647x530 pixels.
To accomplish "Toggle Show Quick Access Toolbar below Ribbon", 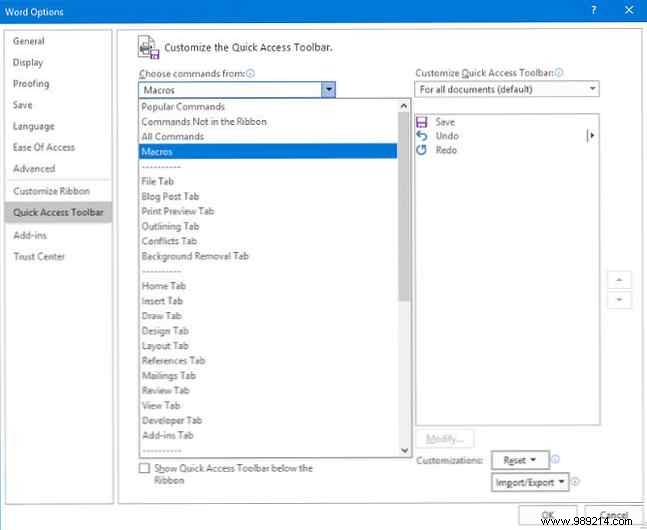I will pyautogui.click(x=144, y=468).
